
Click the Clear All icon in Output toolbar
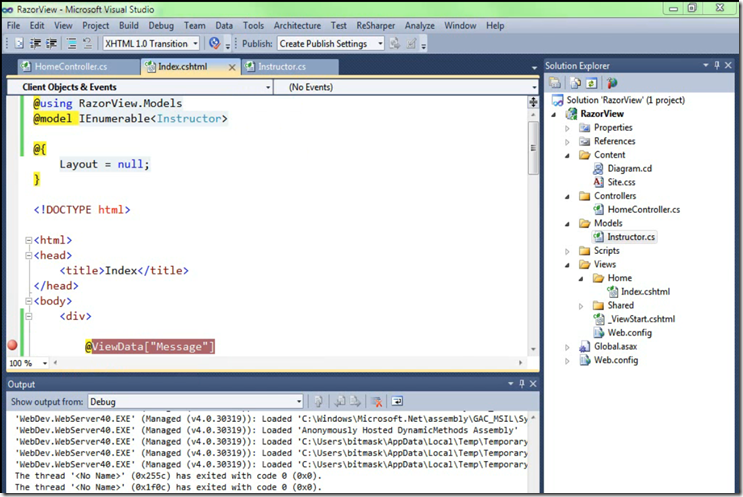[x=377, y=402]
